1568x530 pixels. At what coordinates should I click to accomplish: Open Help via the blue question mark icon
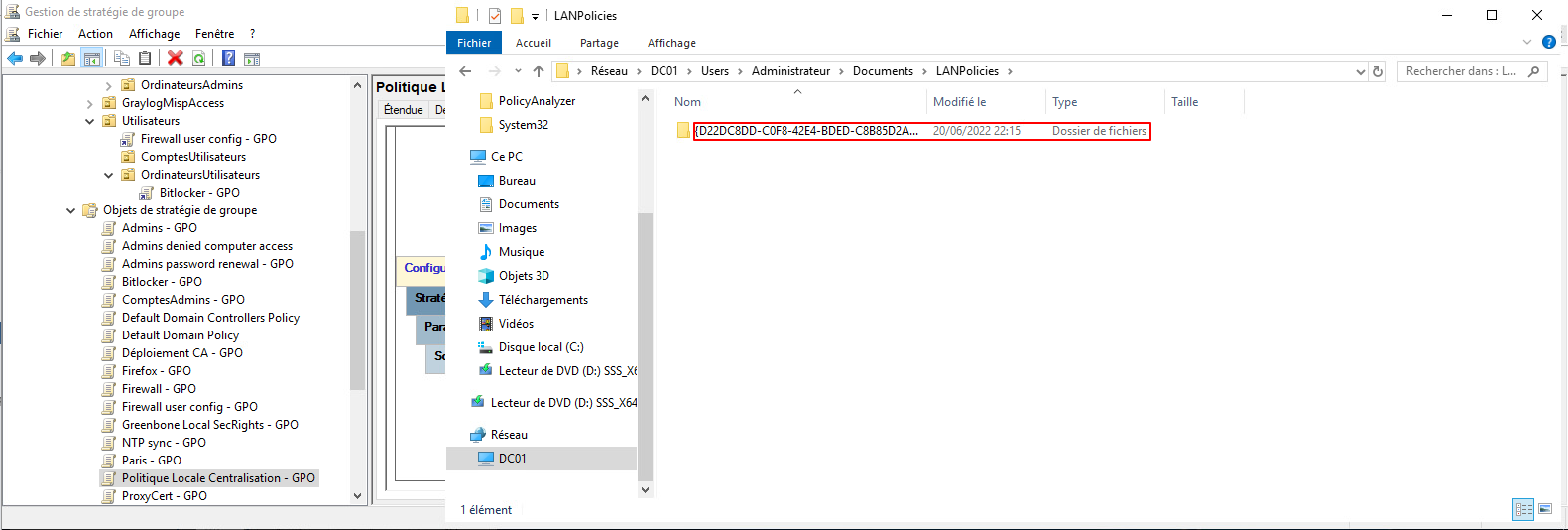pos(228,59)
